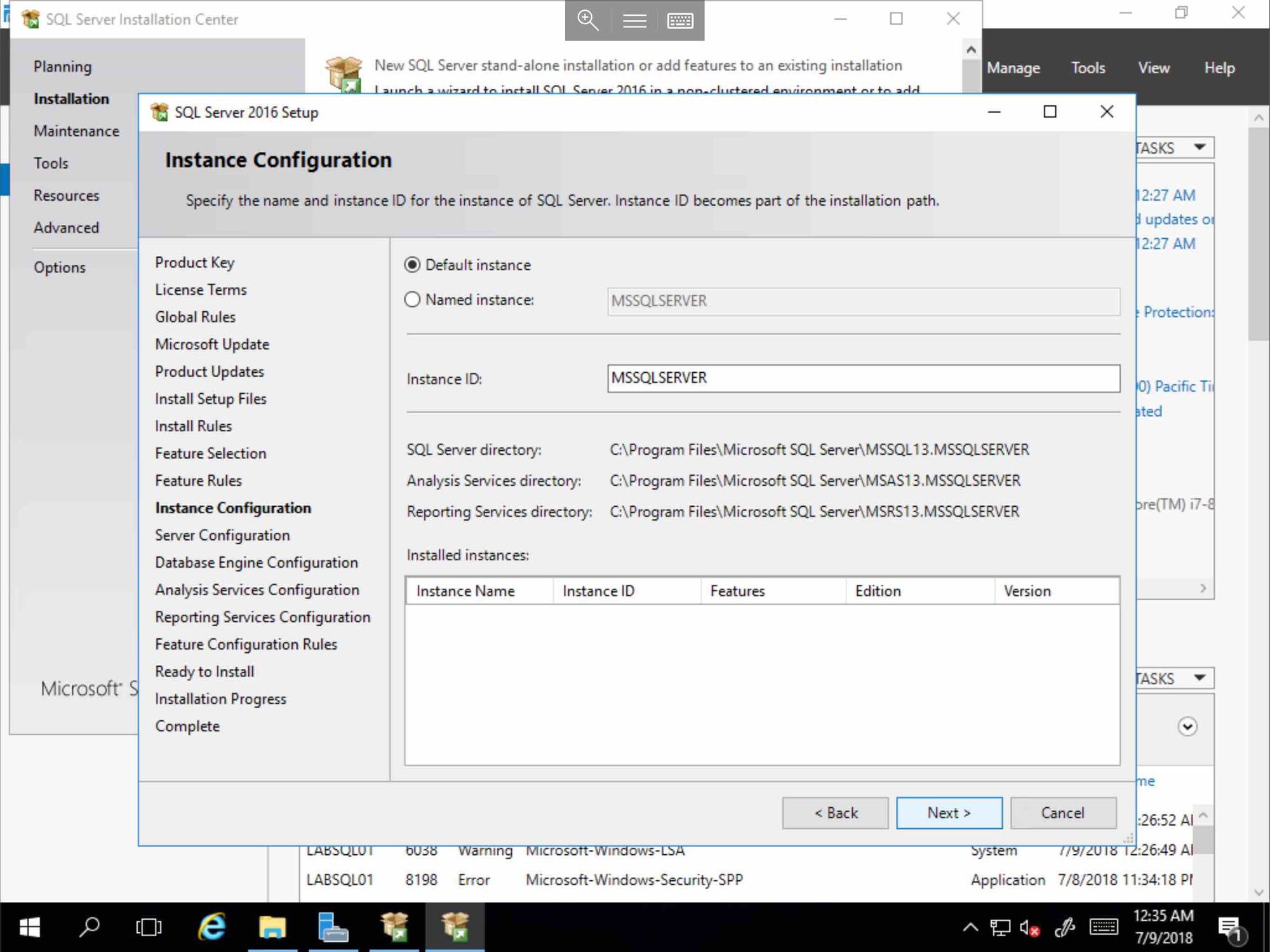Open Tools in Installation Center sidebar
1270x952 pixels.
click(x=51, y=163)
